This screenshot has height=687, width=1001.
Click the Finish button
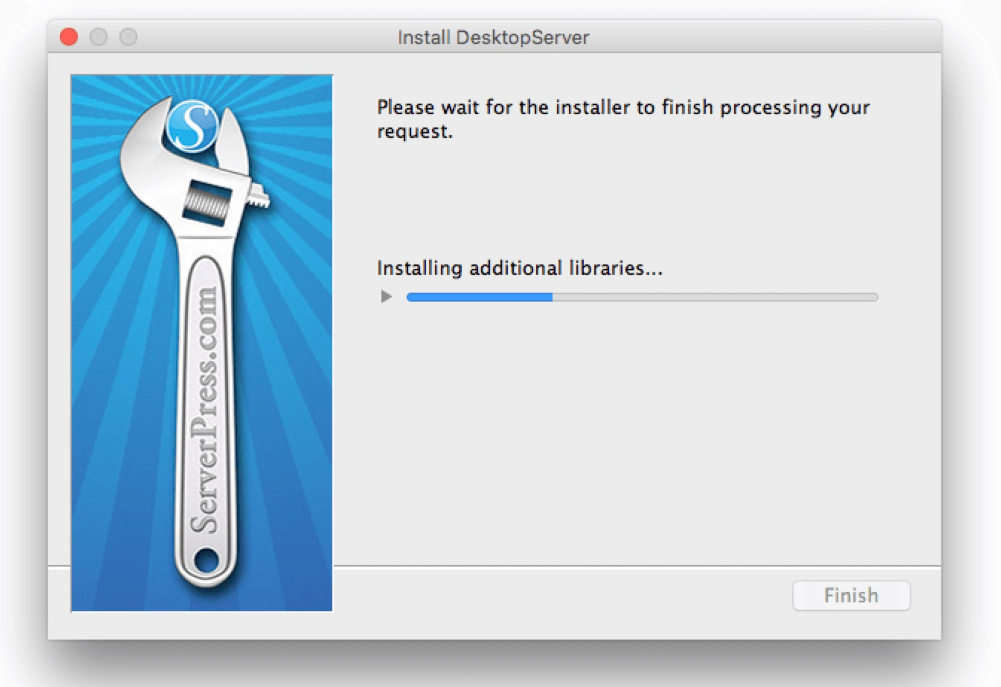pyautogui.click(x=851, y=596)
